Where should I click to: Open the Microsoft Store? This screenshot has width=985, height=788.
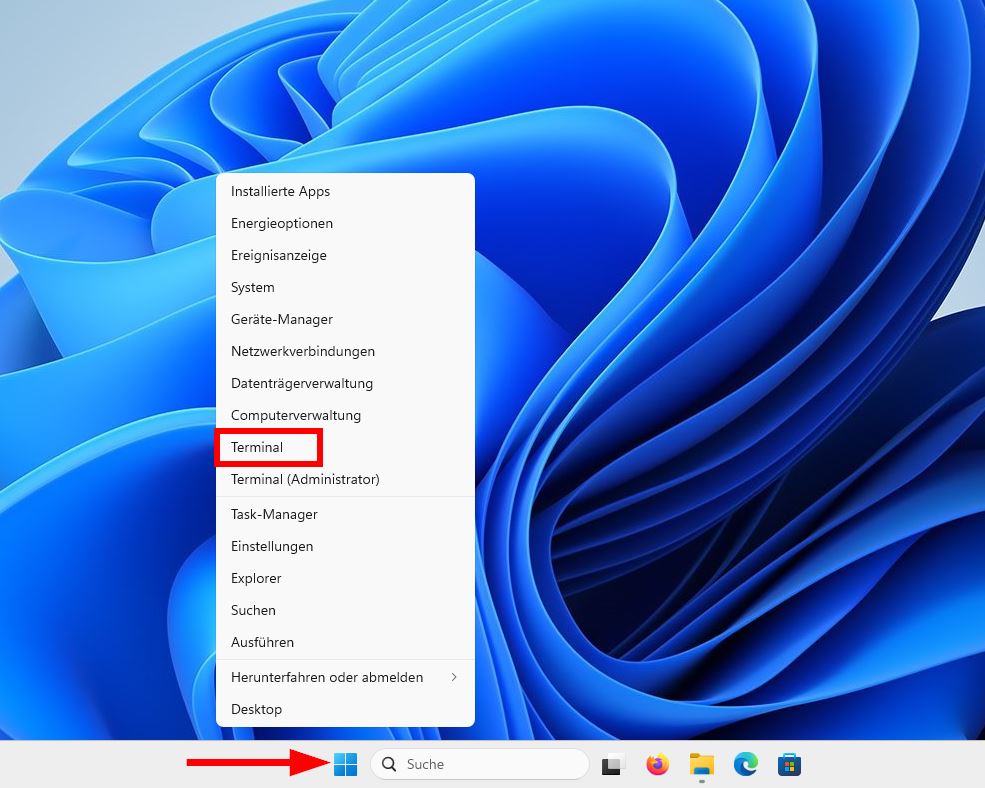pos(790,764)
